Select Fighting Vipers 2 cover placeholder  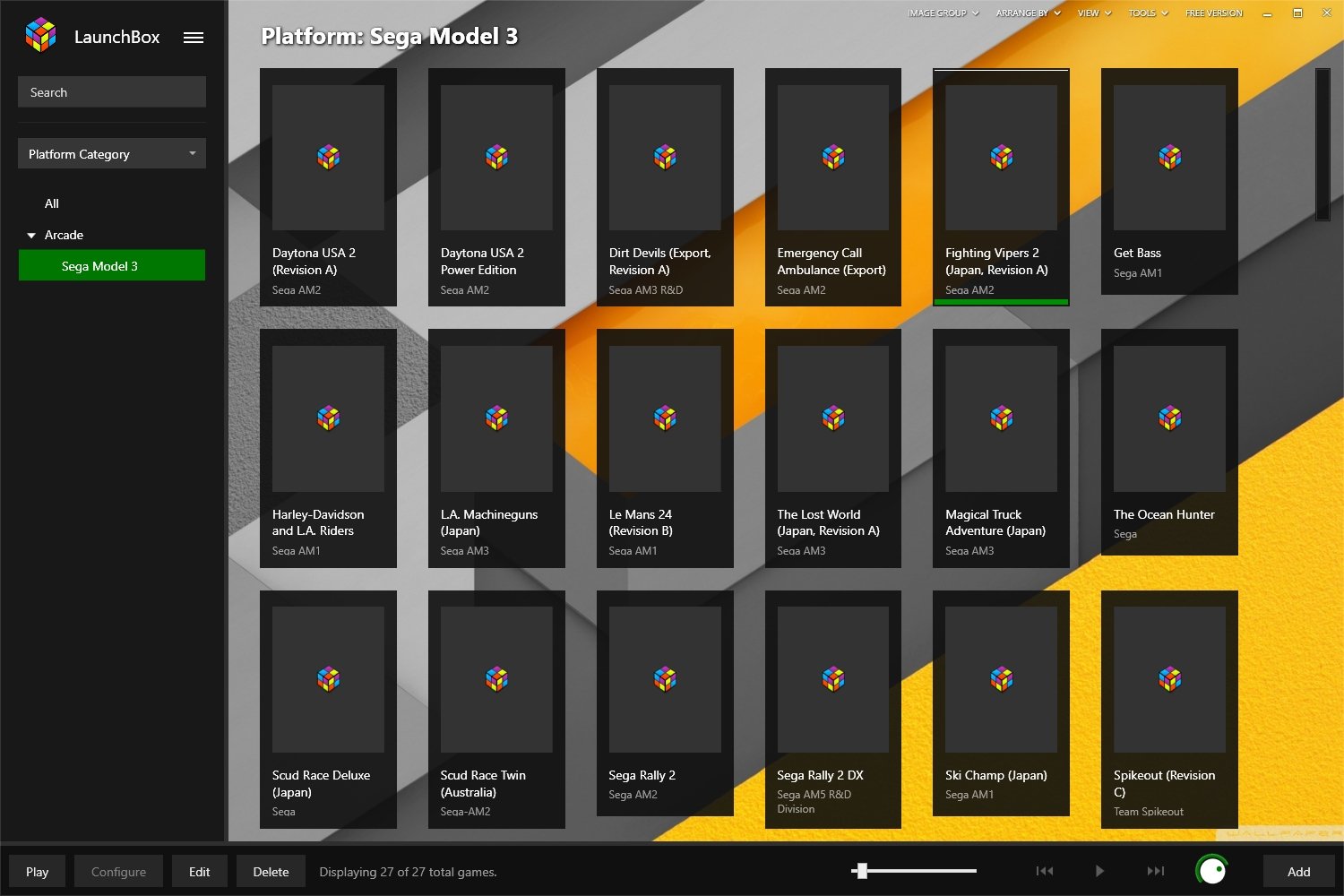(1001, 158)
